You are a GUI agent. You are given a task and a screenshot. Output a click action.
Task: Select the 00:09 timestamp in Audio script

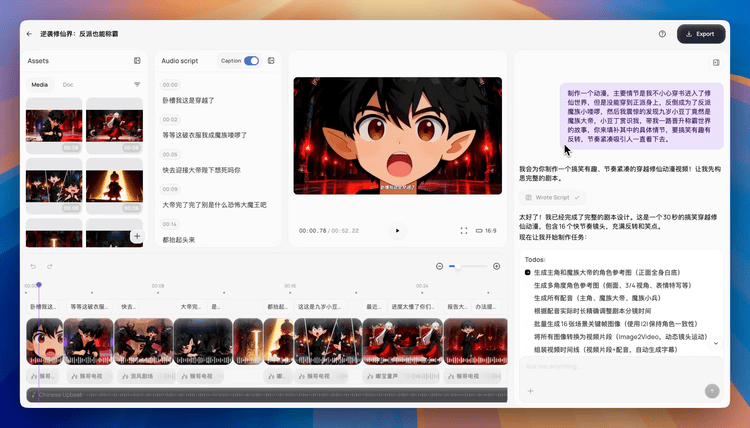point(170,189)
